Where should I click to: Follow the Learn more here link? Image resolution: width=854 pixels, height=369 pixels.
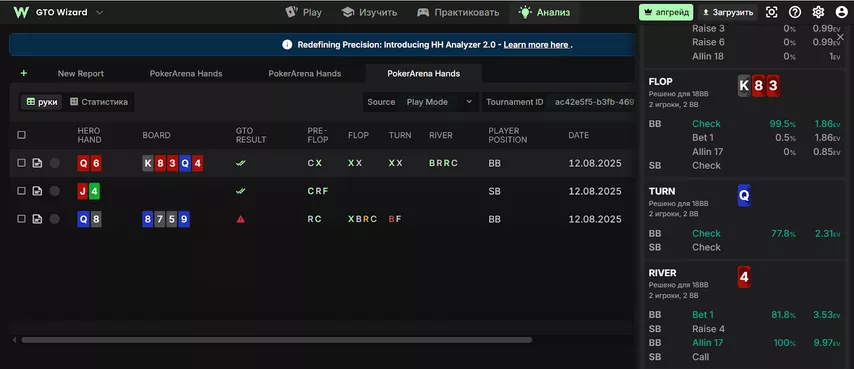tap(536, 45)
